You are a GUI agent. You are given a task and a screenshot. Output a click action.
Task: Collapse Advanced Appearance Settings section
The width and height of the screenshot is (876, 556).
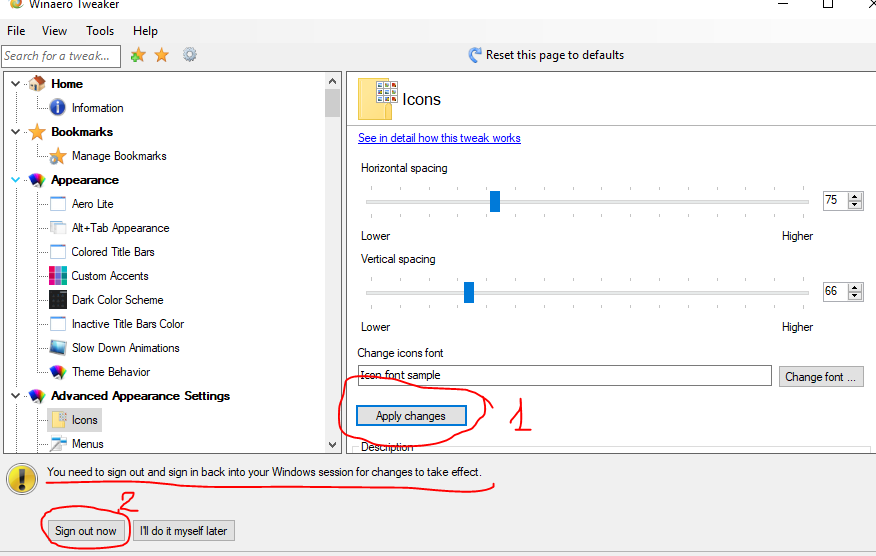[x=15, y=396]
